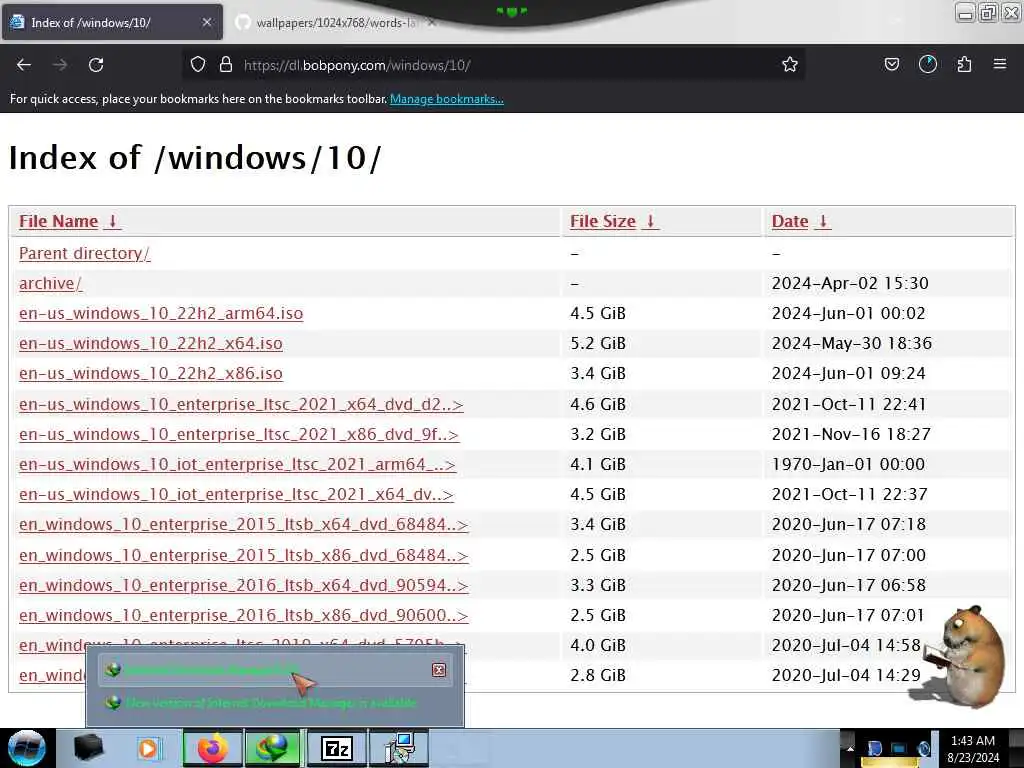Switch to the wallpapers/1024x768 GitHub tab
This screenshot has height=768, width=1024.
[x=336, y=23]
